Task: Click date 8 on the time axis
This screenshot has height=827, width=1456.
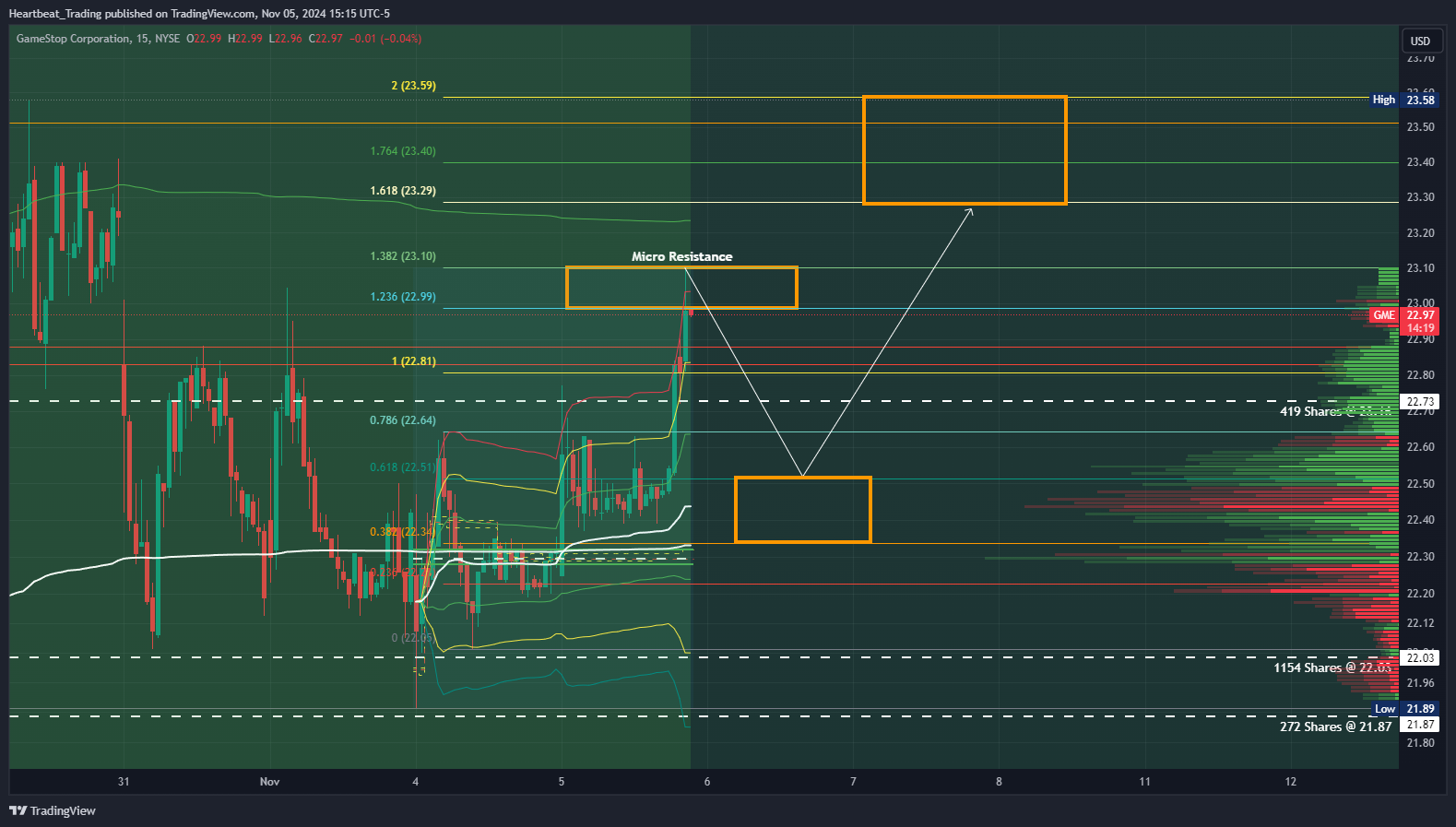Action: pos(999,781)
